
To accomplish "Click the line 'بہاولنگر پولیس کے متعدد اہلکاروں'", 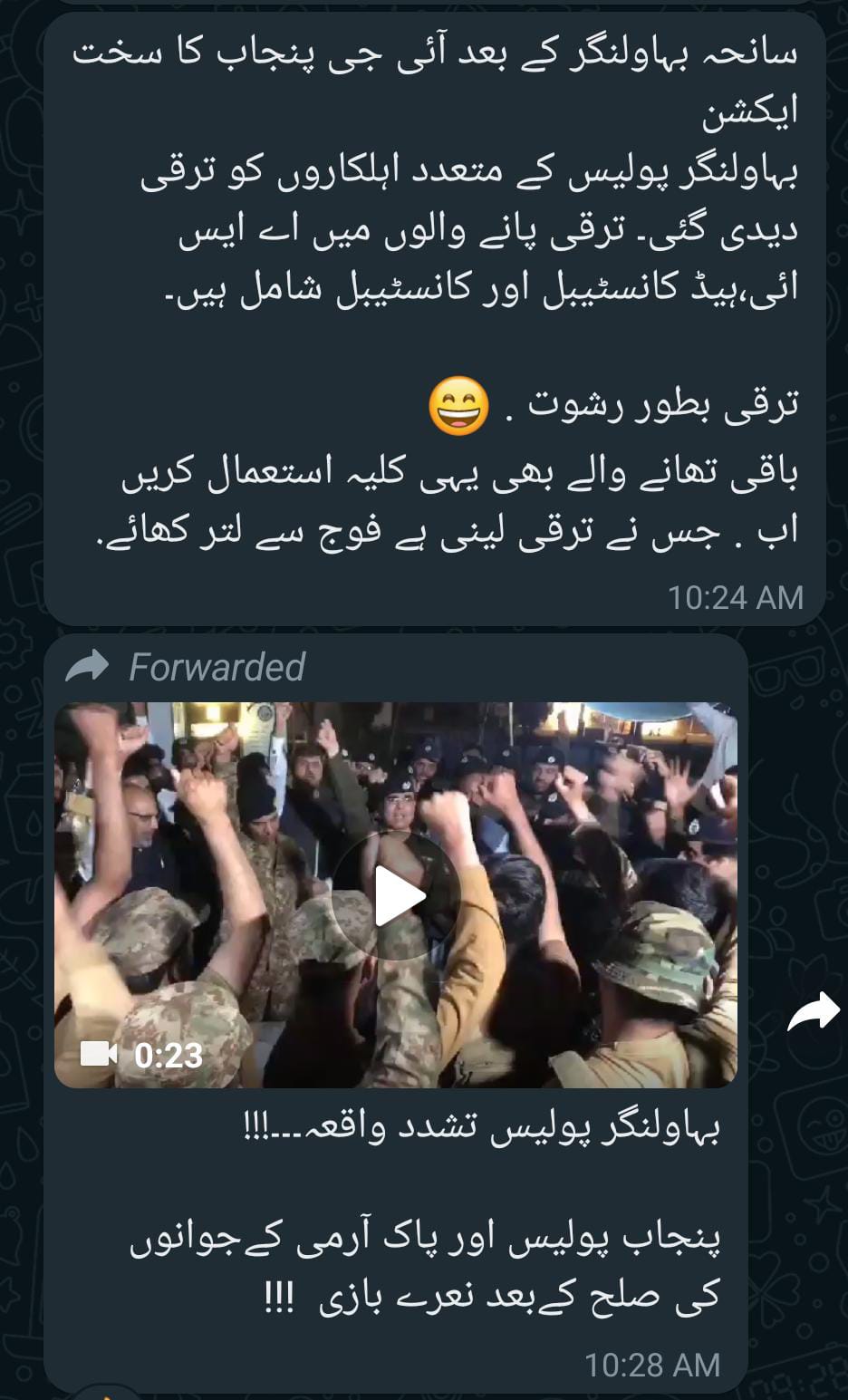I will (469, 173).
